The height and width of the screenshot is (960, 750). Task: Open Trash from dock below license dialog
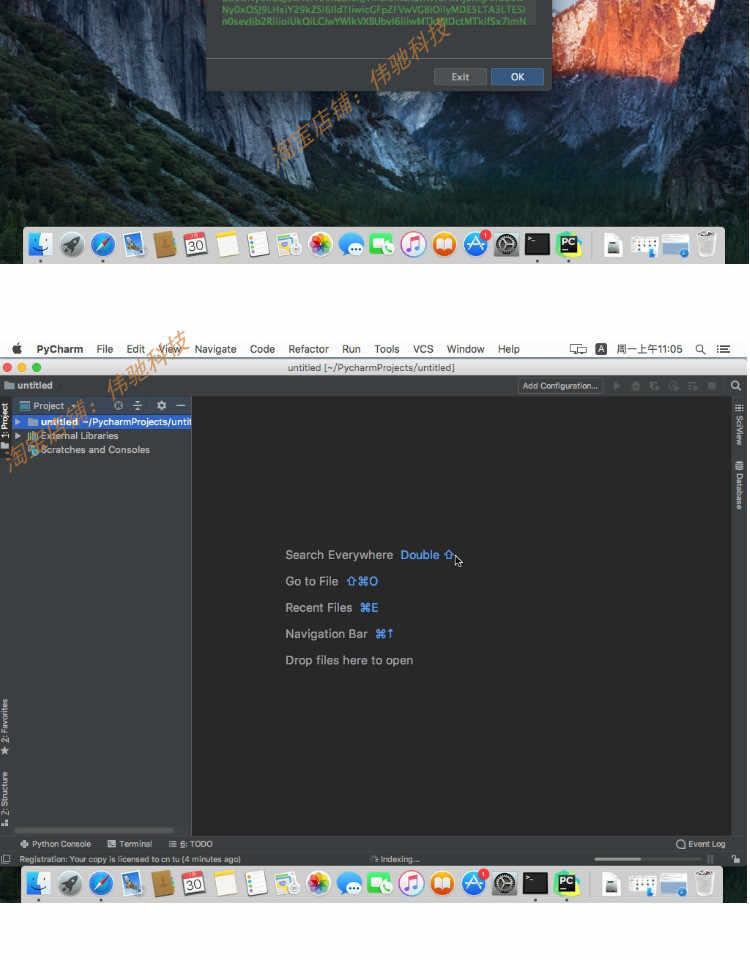[707, 244]
